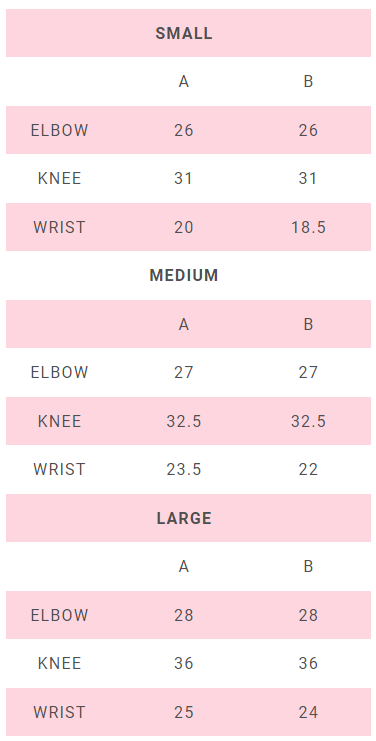Click Large elbow B value 28
Screen dimensions: 376x741
[308, 615]
